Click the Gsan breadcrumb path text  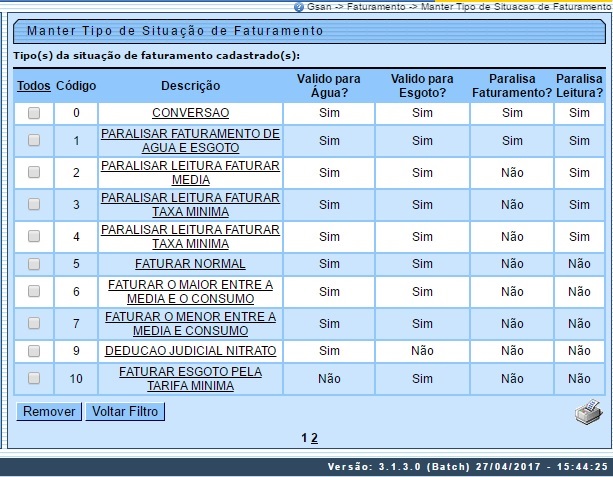tap(459, 7)
